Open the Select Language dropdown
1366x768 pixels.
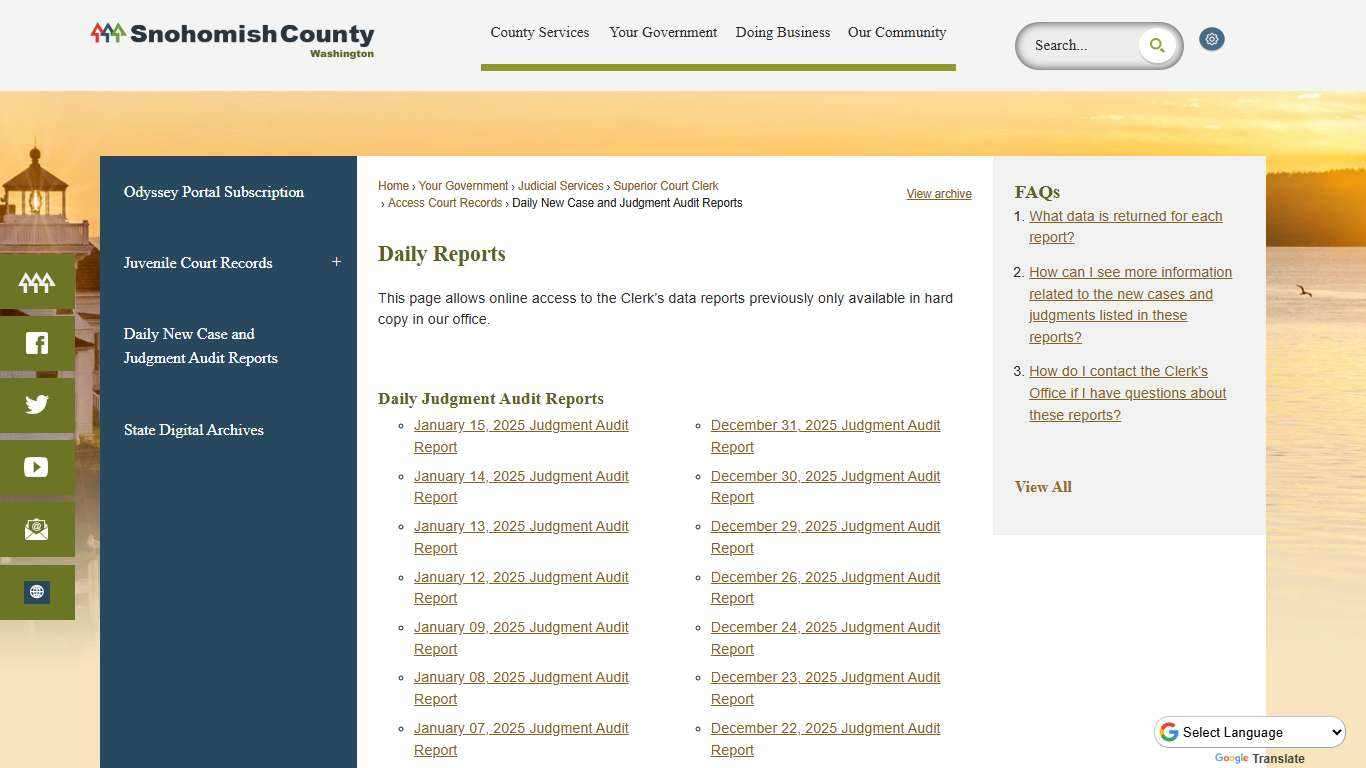click(x=1249, y=731)
